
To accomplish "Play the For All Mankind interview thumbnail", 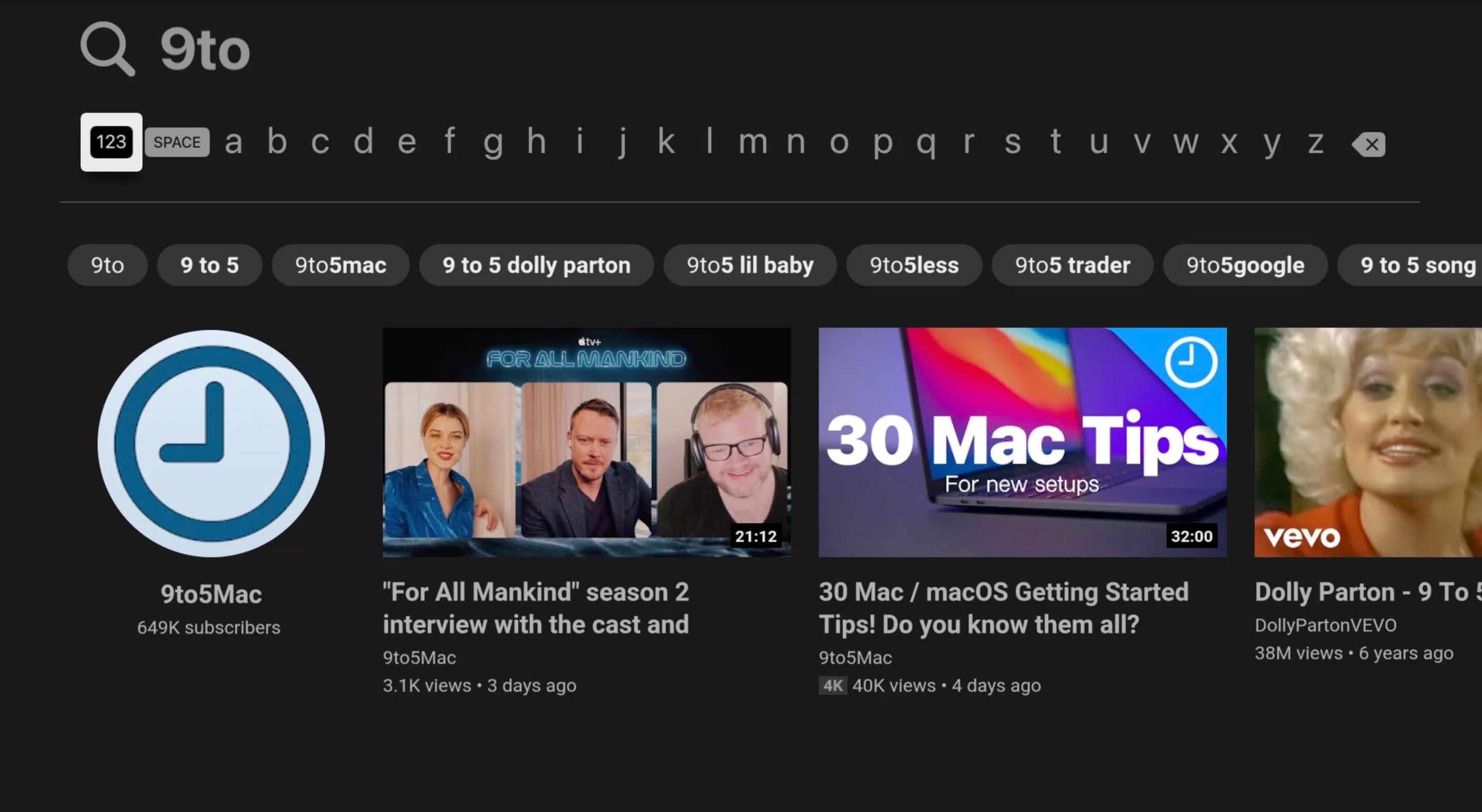I will coord(587,442).
